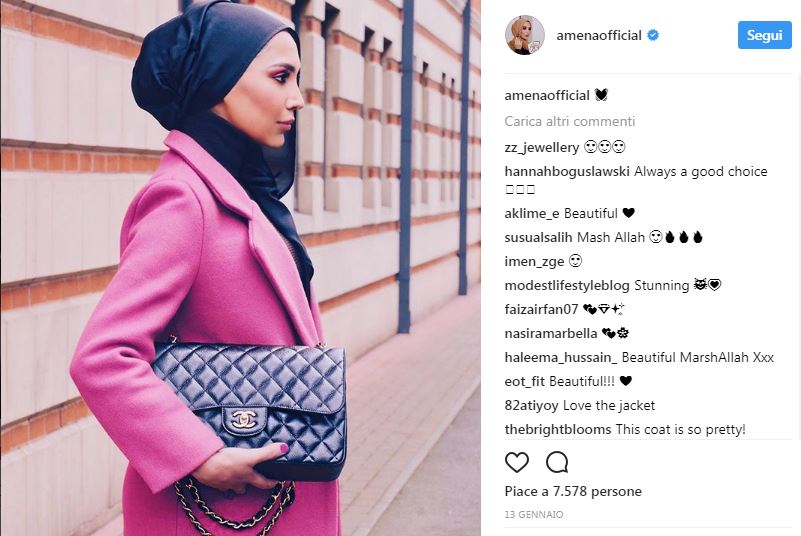Open the amenaofficial profile avatar

pos(525,35)
